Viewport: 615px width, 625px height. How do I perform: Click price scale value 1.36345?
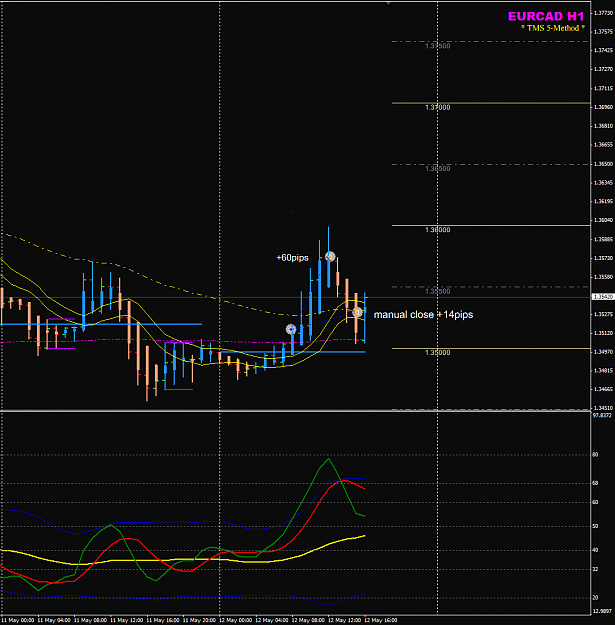click(x=603, y=183)
